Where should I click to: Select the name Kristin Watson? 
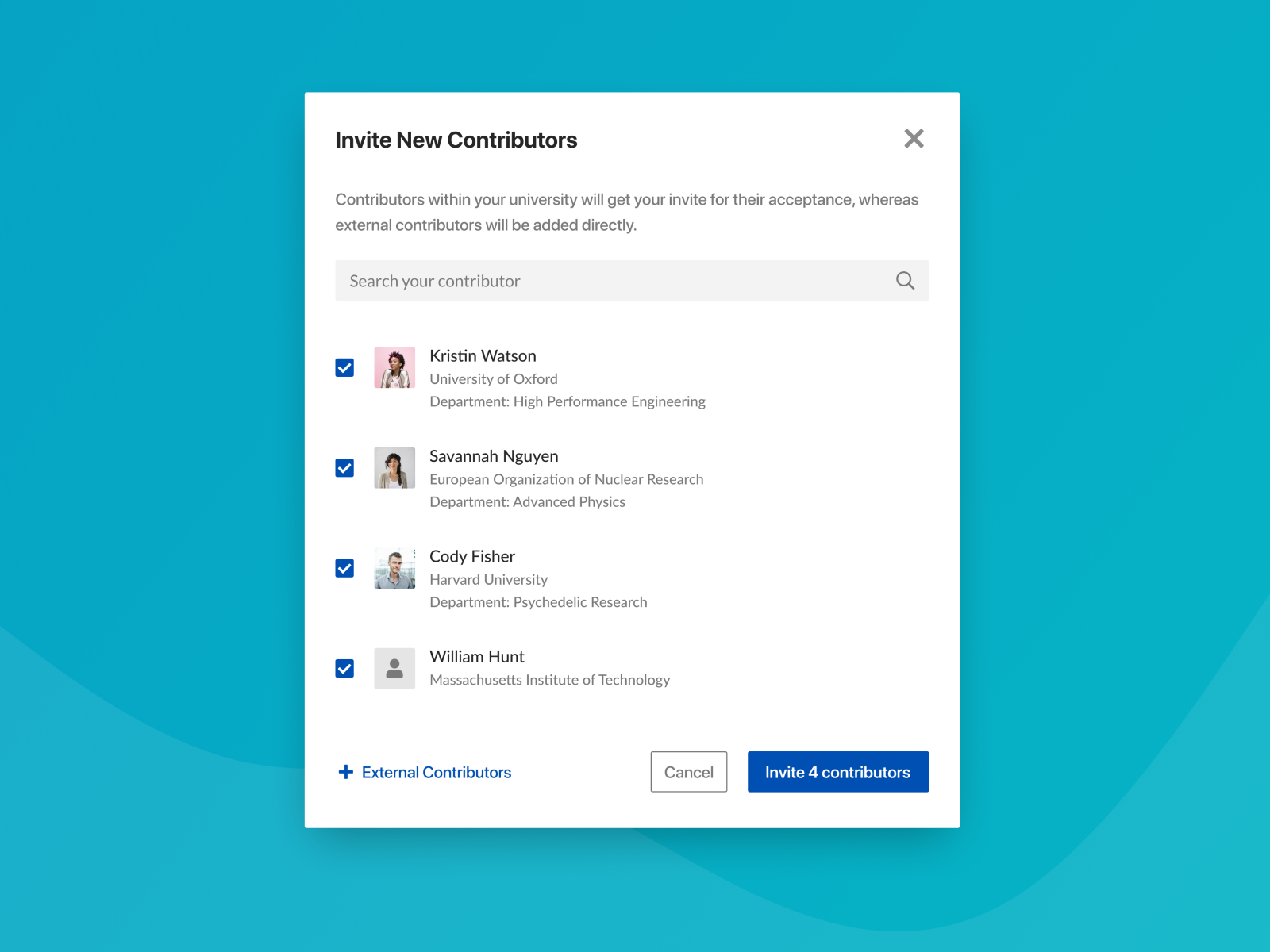click(x=483, y=355)
